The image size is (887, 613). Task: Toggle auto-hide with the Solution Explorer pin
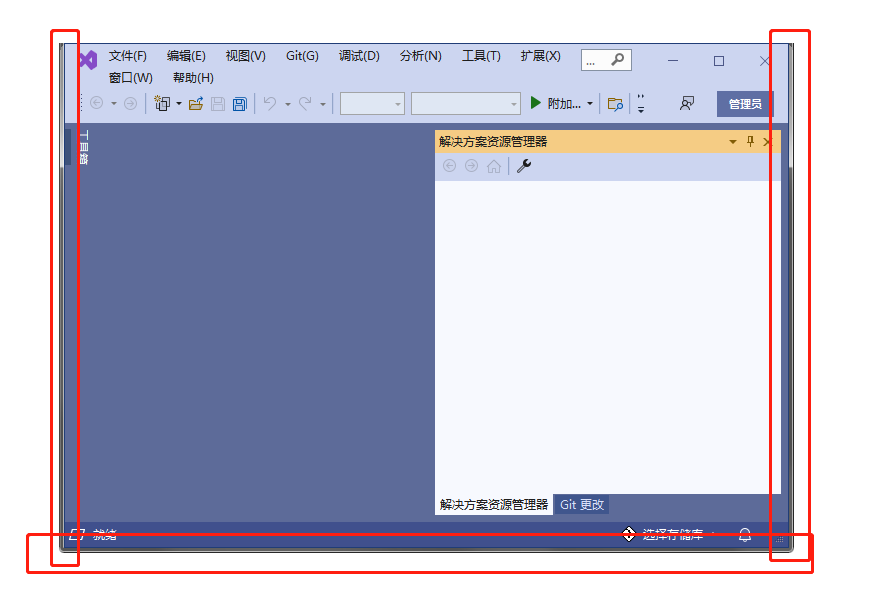pos(749,141)
